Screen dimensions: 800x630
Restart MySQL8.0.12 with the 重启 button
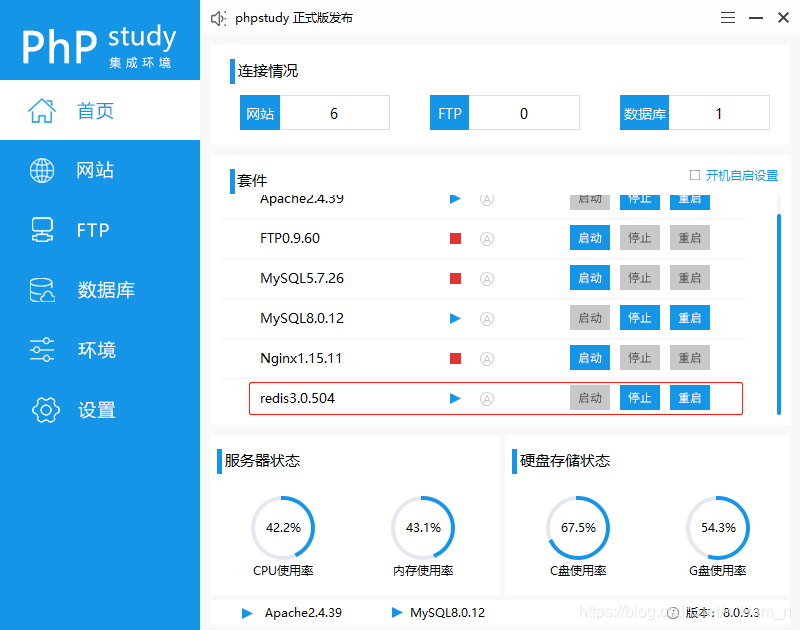690,318
